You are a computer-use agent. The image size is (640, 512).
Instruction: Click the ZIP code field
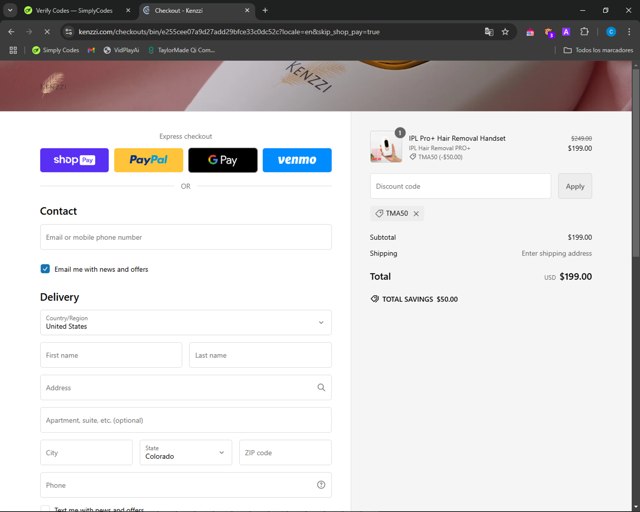click(x=285, y=452)
